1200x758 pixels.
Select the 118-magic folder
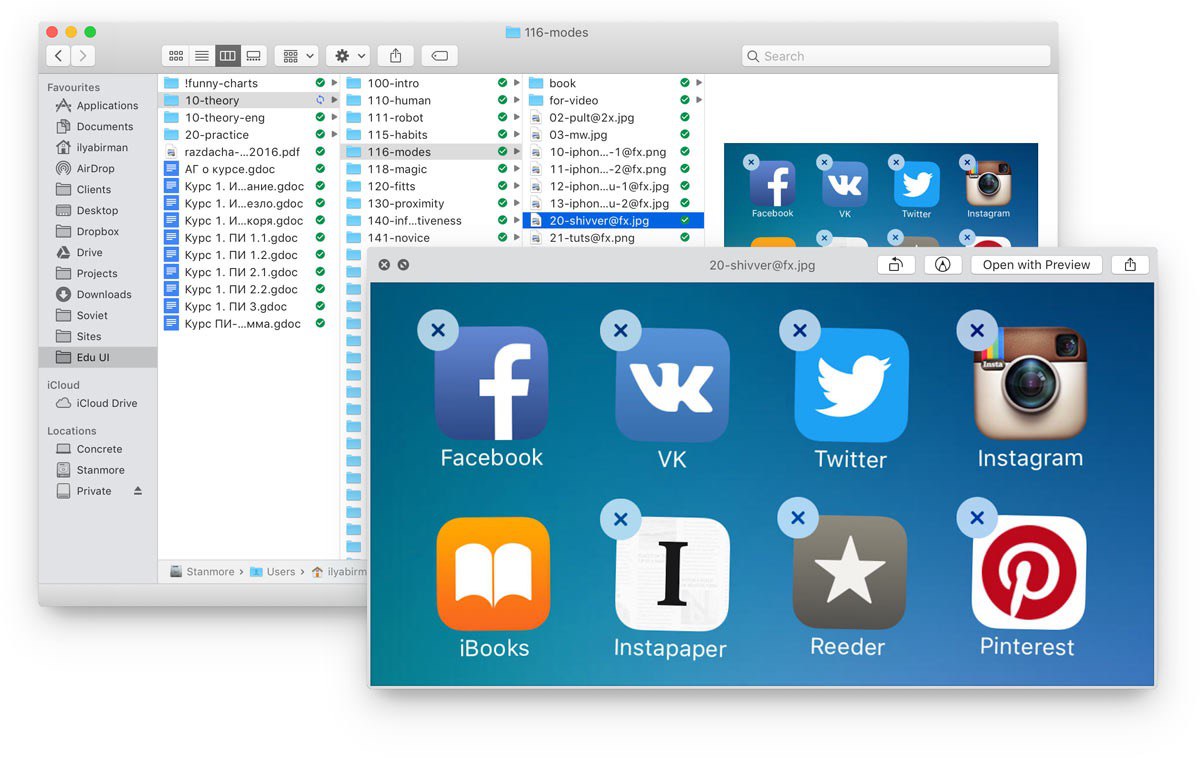[x=431, y=169]
